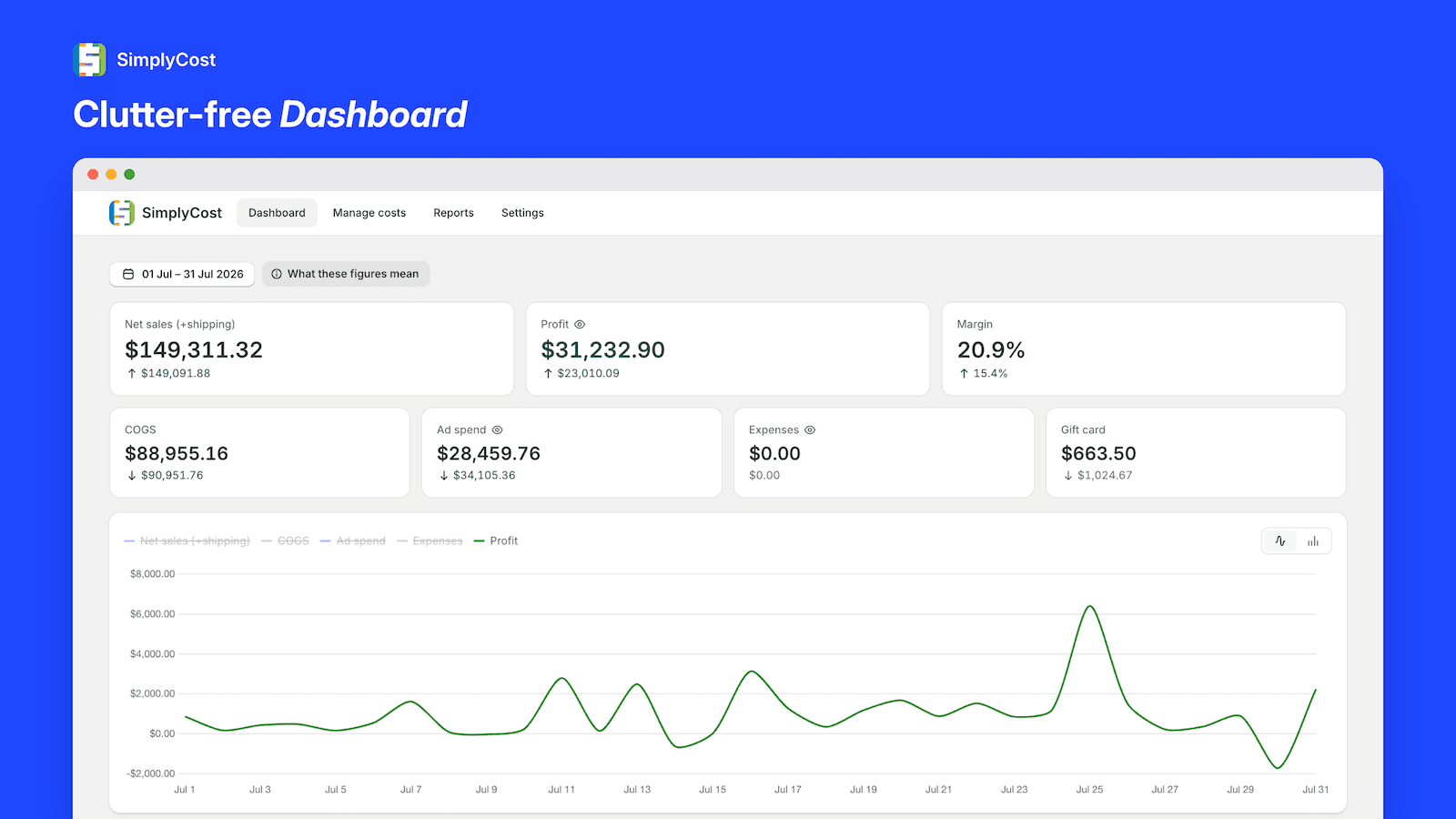Image resolution: width=1456 pixels, height=819 pixels.
Task: Toggle the eye icon next to Profit
Action: tap(580, 324)
